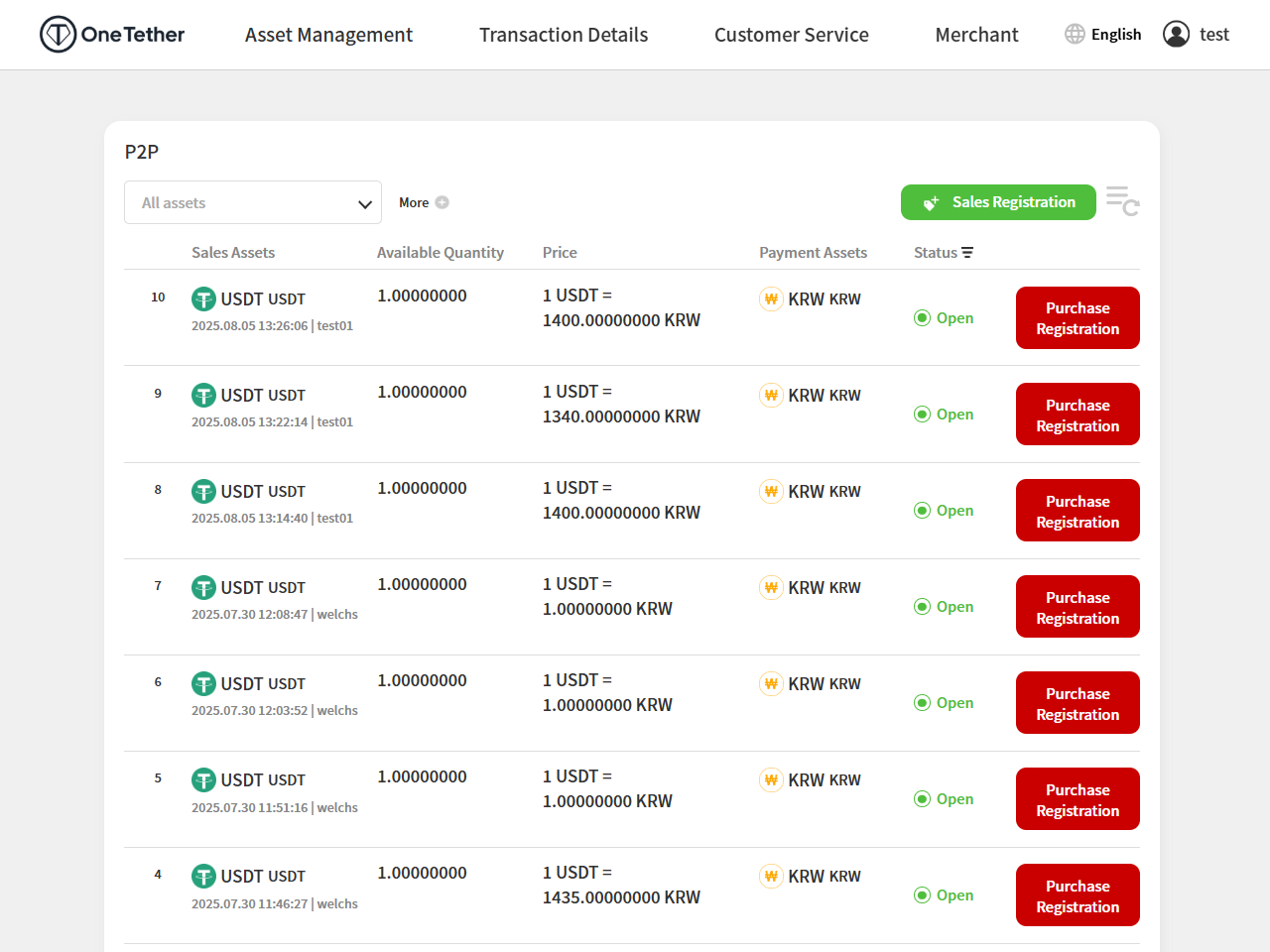The height and width of the screenshot is (952, 1270).
Task: Expand the More filter options
Action: point(414,202)
